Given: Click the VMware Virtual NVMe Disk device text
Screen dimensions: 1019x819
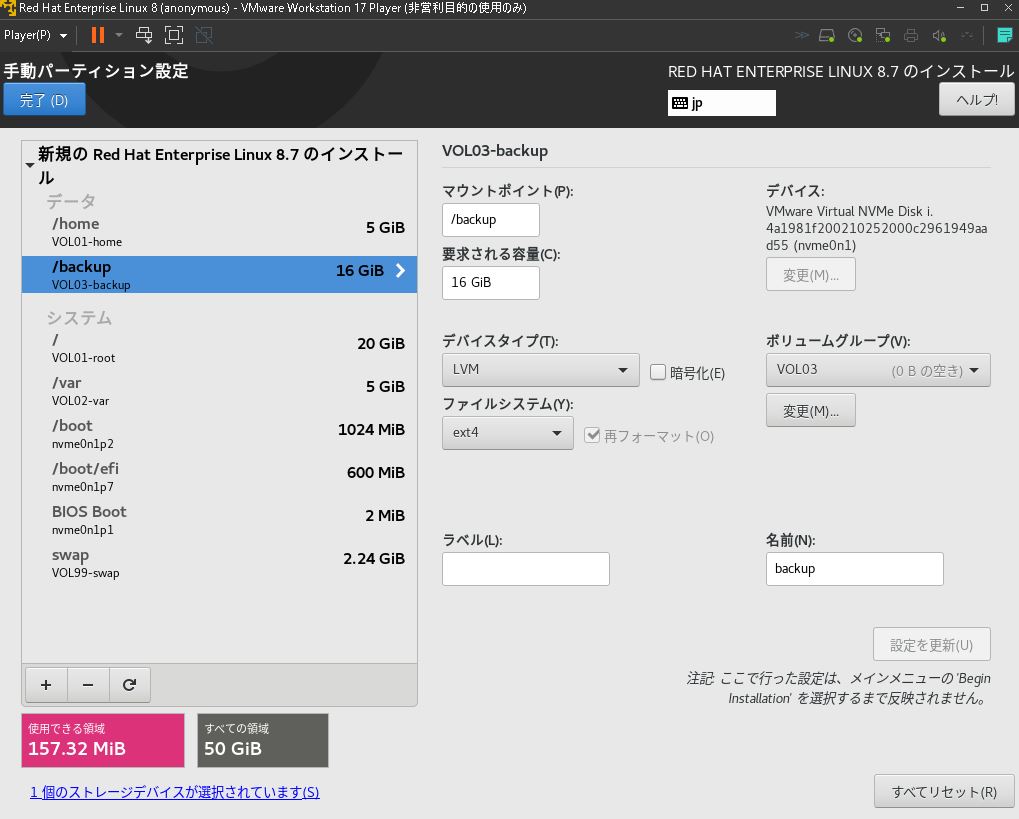Looking at the screenshot, I should click(876, 228).
